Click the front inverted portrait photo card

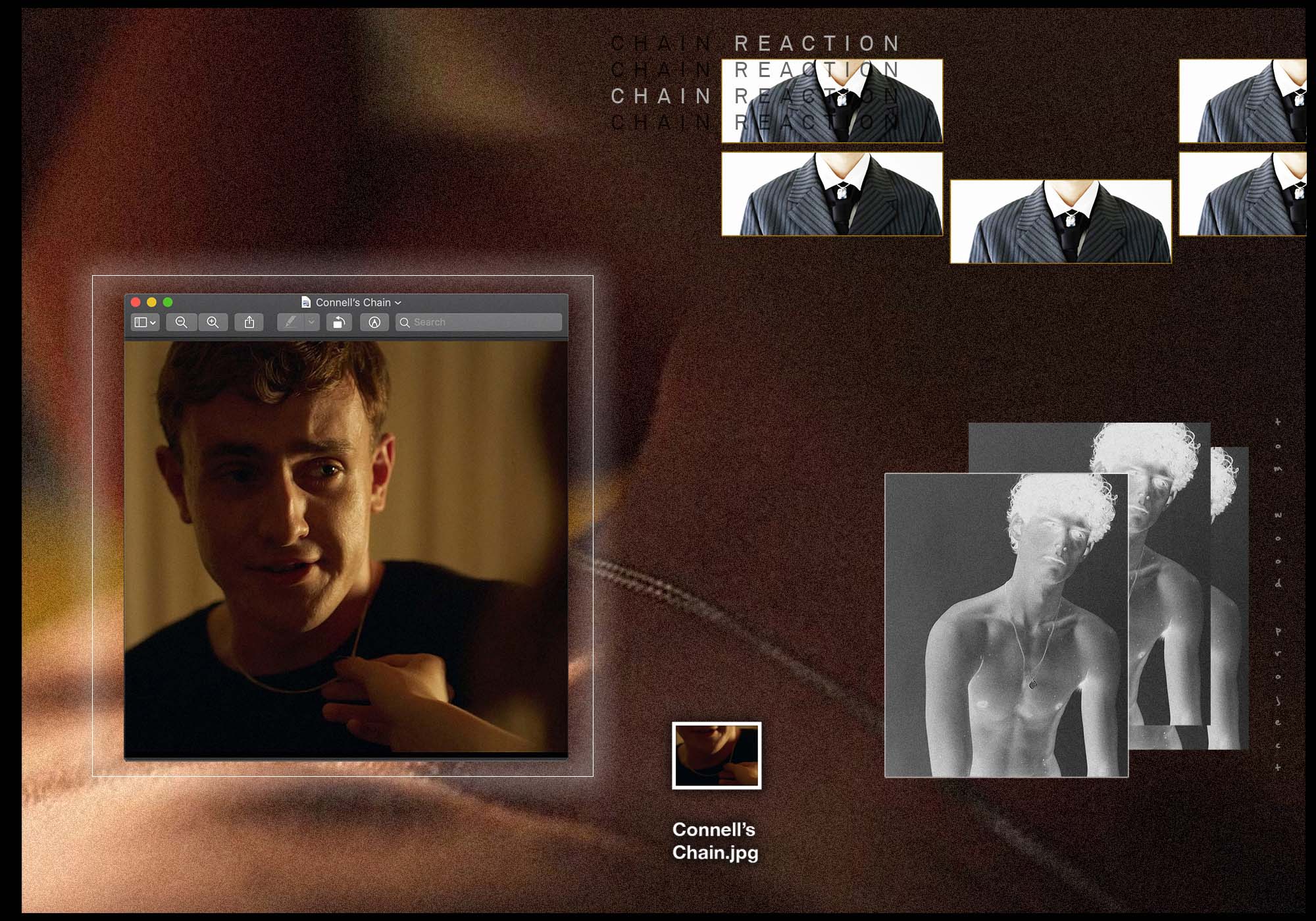pyautogui.click(x=1007, y=625)
